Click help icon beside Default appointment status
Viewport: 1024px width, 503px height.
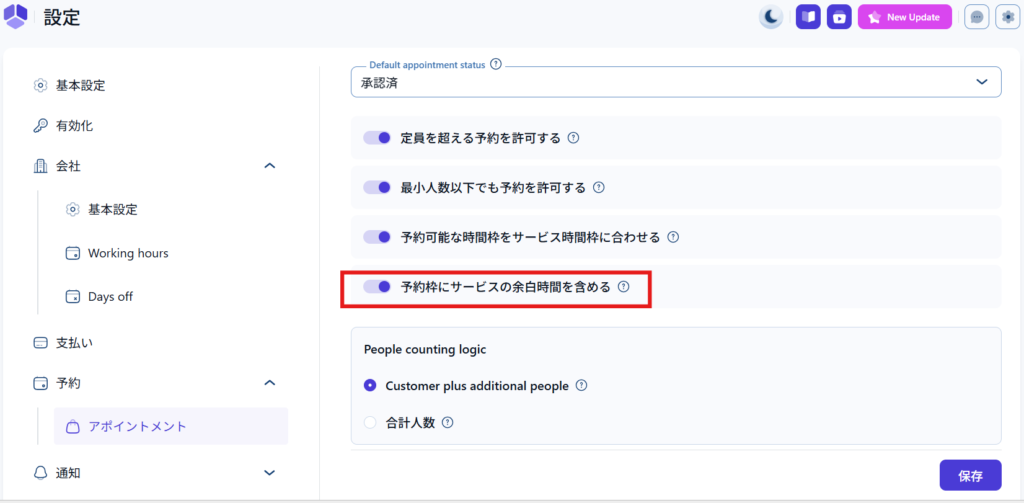click(x=496, y=65)
